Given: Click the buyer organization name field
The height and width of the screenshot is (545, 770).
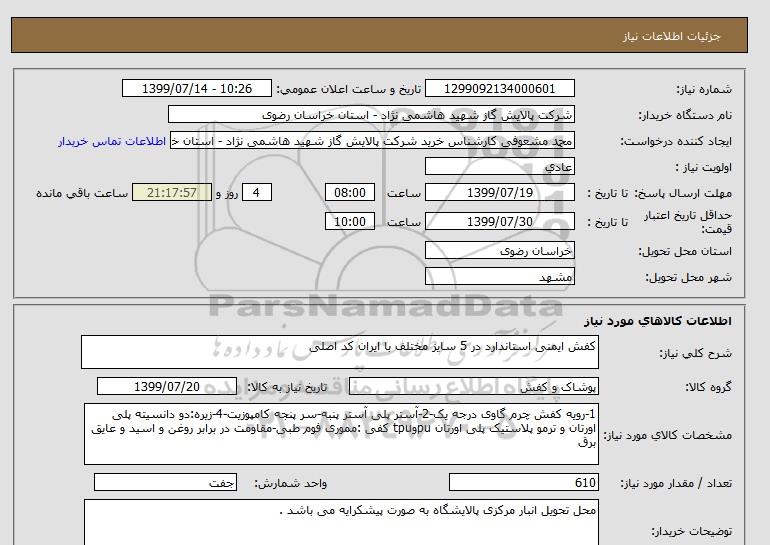Looking at the screenshot, I should pos(380,115).
